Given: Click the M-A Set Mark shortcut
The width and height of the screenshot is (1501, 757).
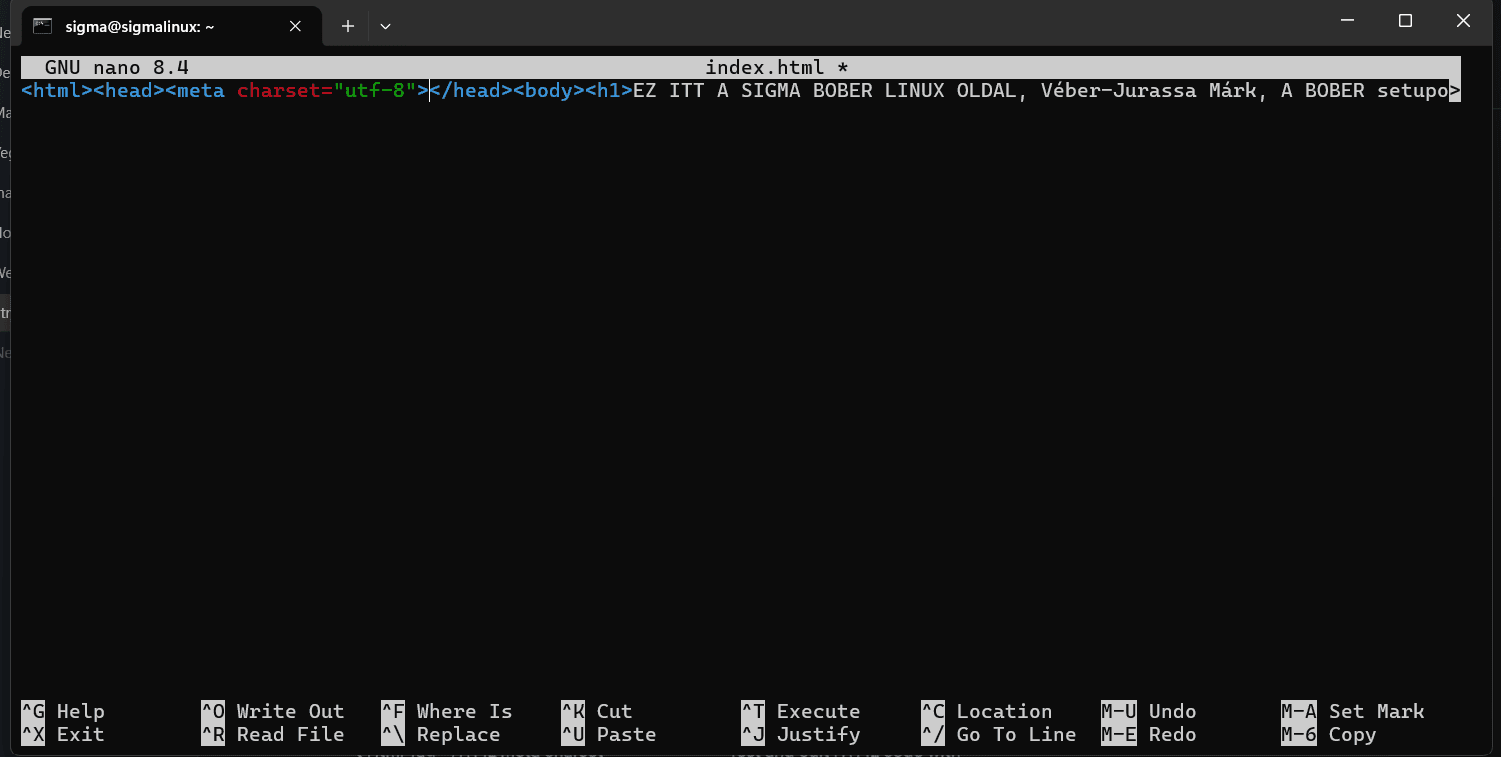Looking at the screenshot, I should pyautogui.click(x=1353, y=711).
